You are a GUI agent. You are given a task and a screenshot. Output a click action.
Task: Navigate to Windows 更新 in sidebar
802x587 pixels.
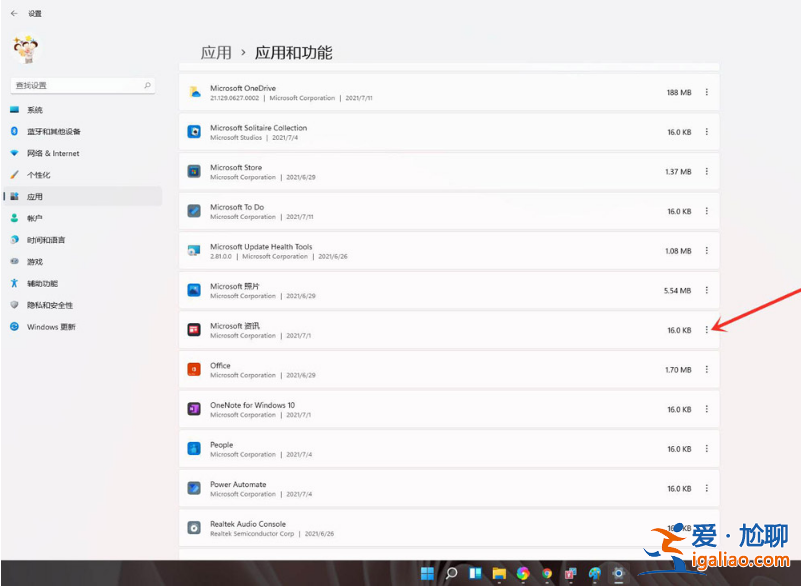51,327
